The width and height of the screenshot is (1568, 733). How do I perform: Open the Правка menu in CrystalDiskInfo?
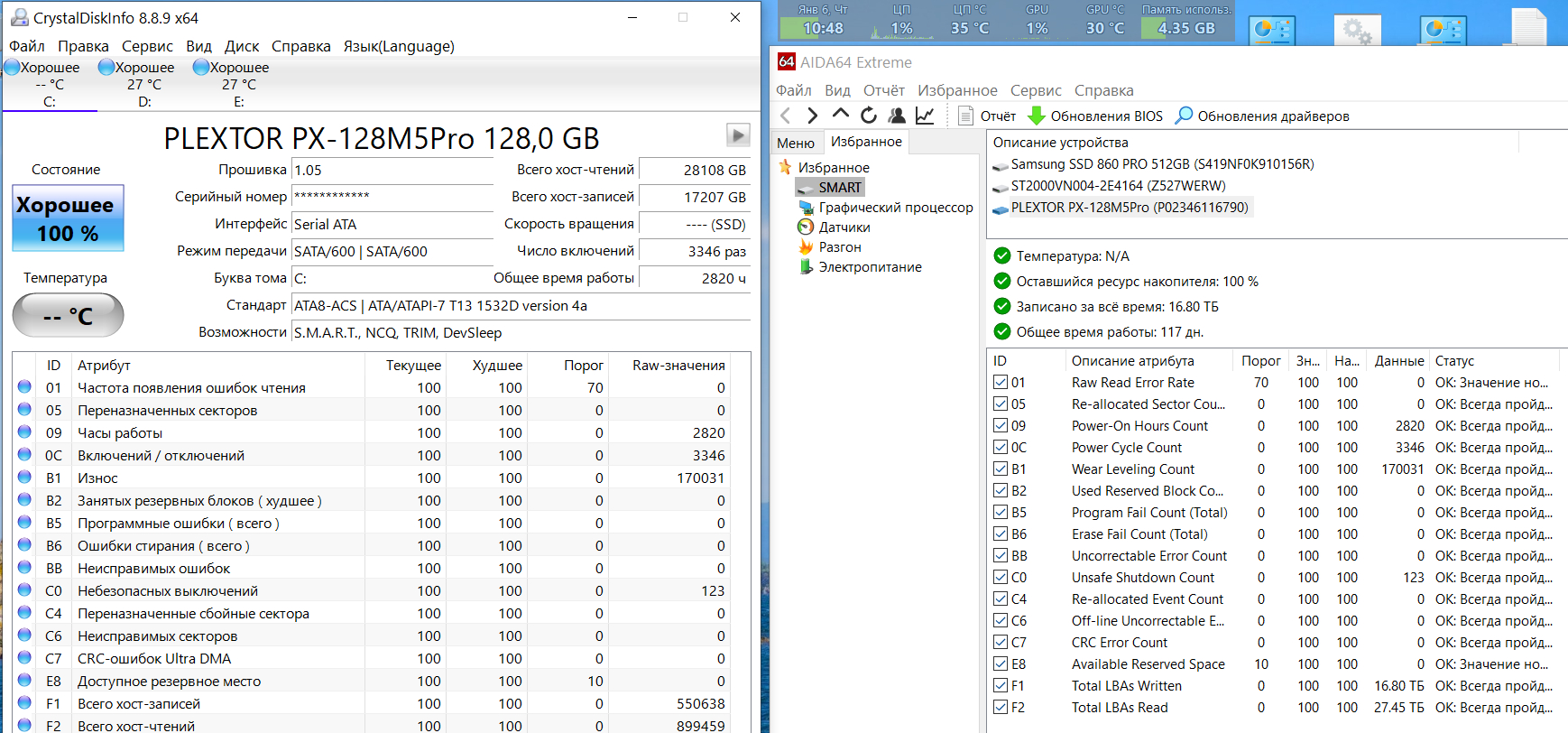pyautogui.click(x=83, y=46)
